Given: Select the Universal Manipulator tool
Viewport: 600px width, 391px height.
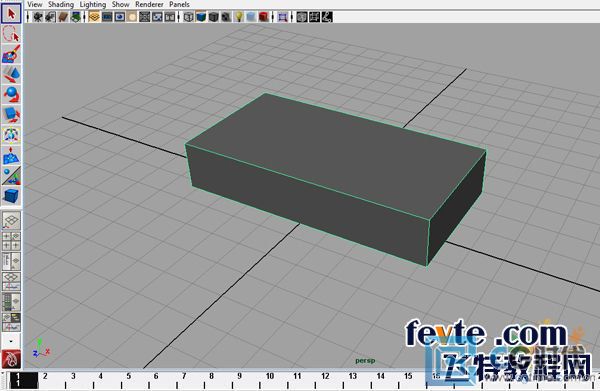Looking at the screenshot, I should coord(11,135).
